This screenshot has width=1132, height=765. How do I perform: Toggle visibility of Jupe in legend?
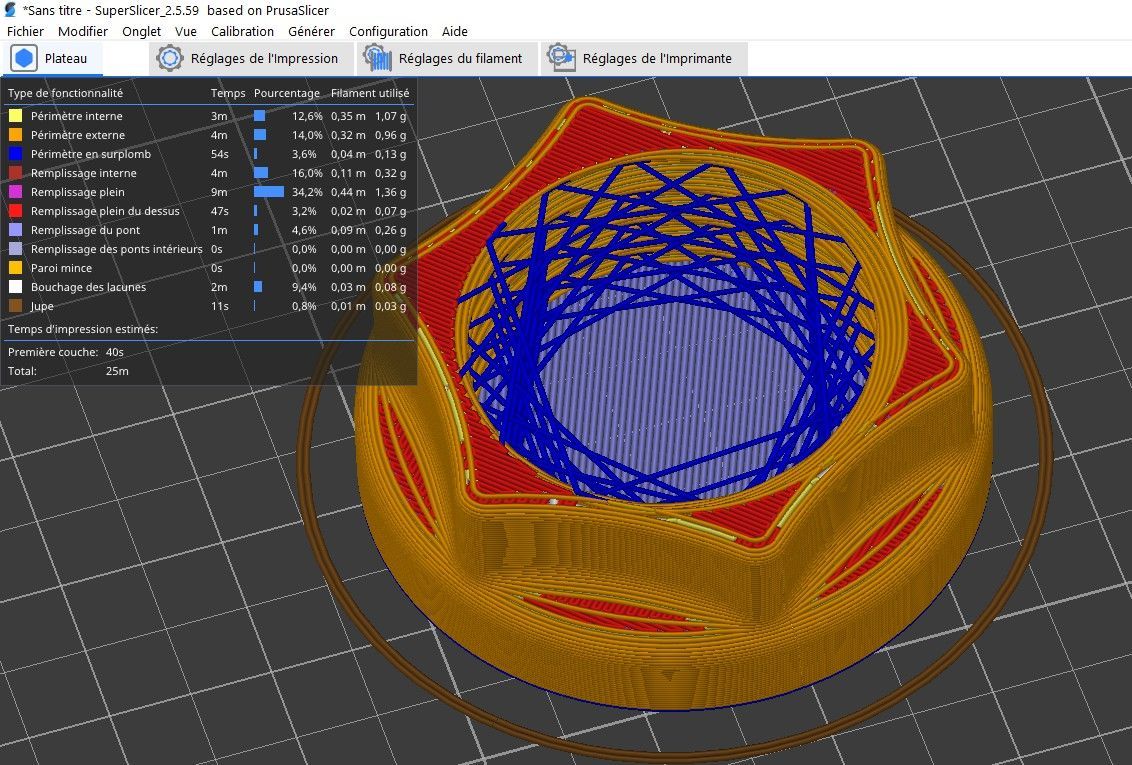[208, 306]
